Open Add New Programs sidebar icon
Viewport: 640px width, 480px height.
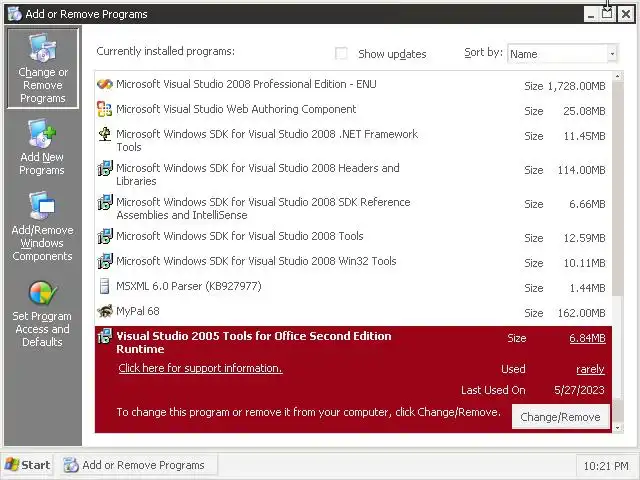pyautogui.click(x=42, y=133)
